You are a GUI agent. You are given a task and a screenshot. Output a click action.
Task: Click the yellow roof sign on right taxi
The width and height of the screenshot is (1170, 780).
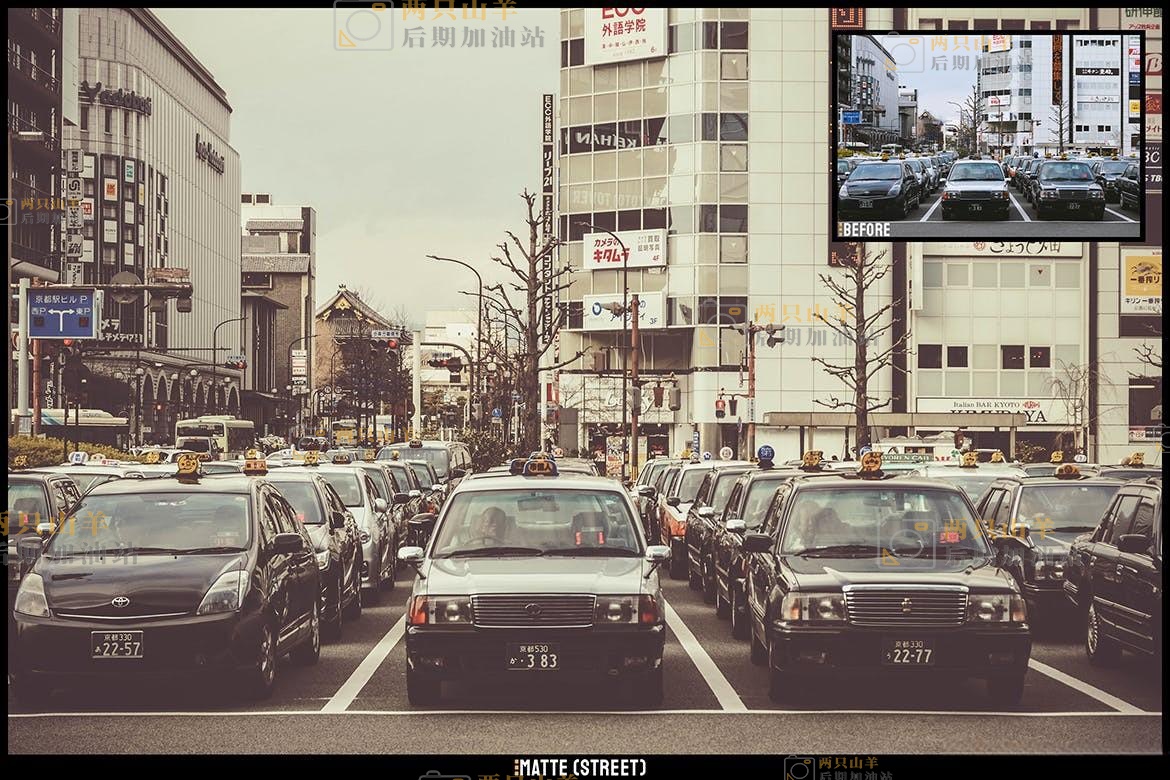coord(871,463)
